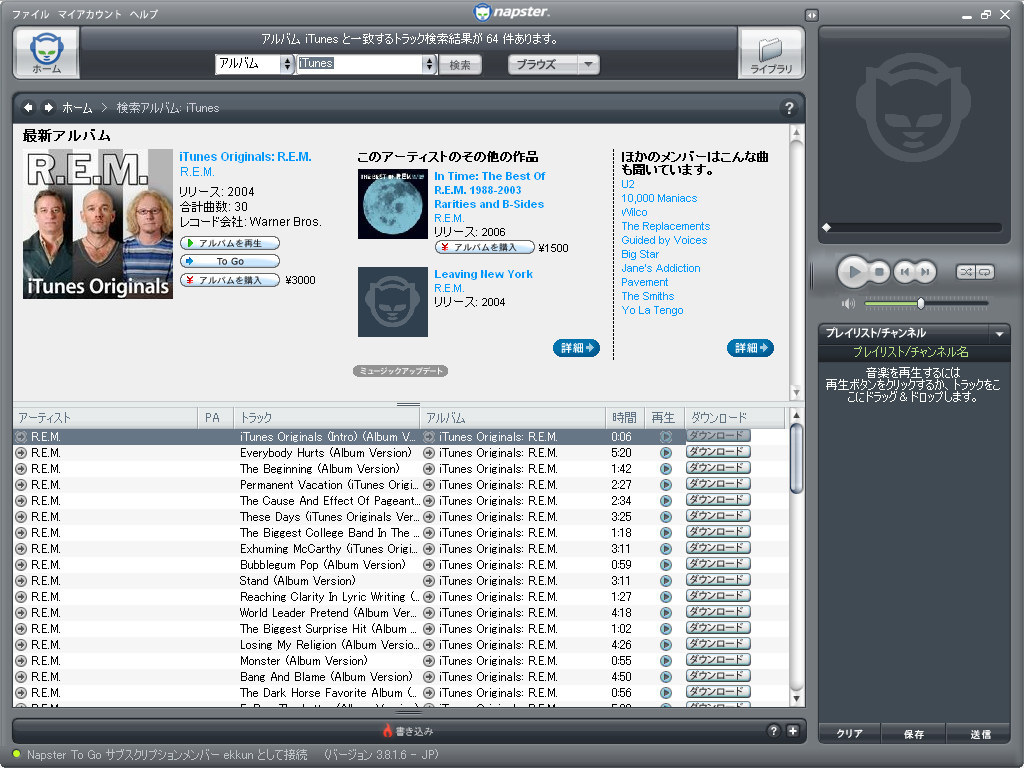Click the Napster home (ホーム) cat icon
The image size is (1024, 768).
(x=46, y=52)
